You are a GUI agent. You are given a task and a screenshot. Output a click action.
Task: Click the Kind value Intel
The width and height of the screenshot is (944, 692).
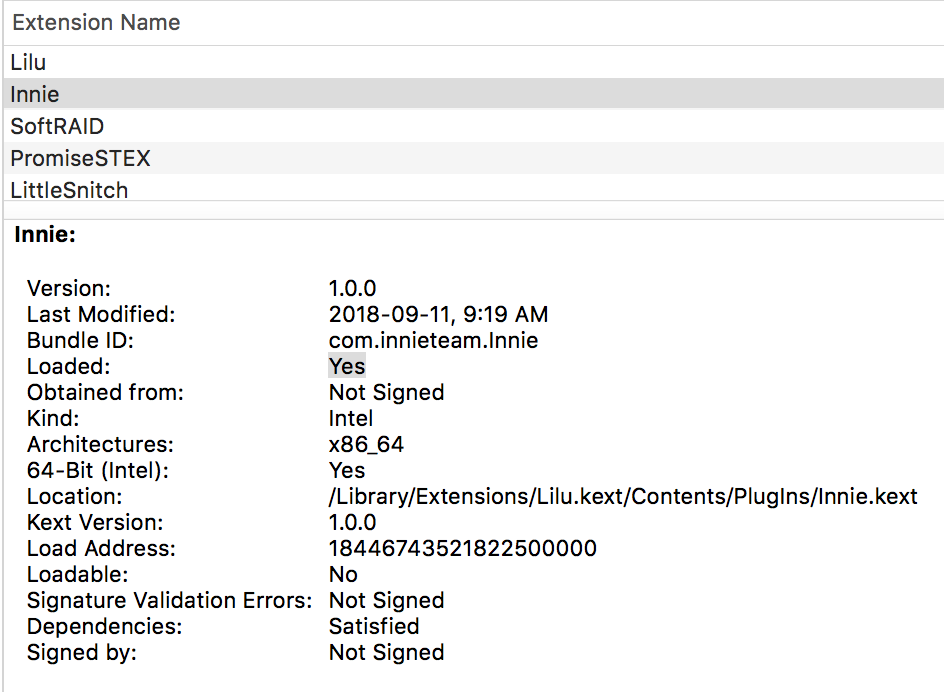[x=351, y=419]
